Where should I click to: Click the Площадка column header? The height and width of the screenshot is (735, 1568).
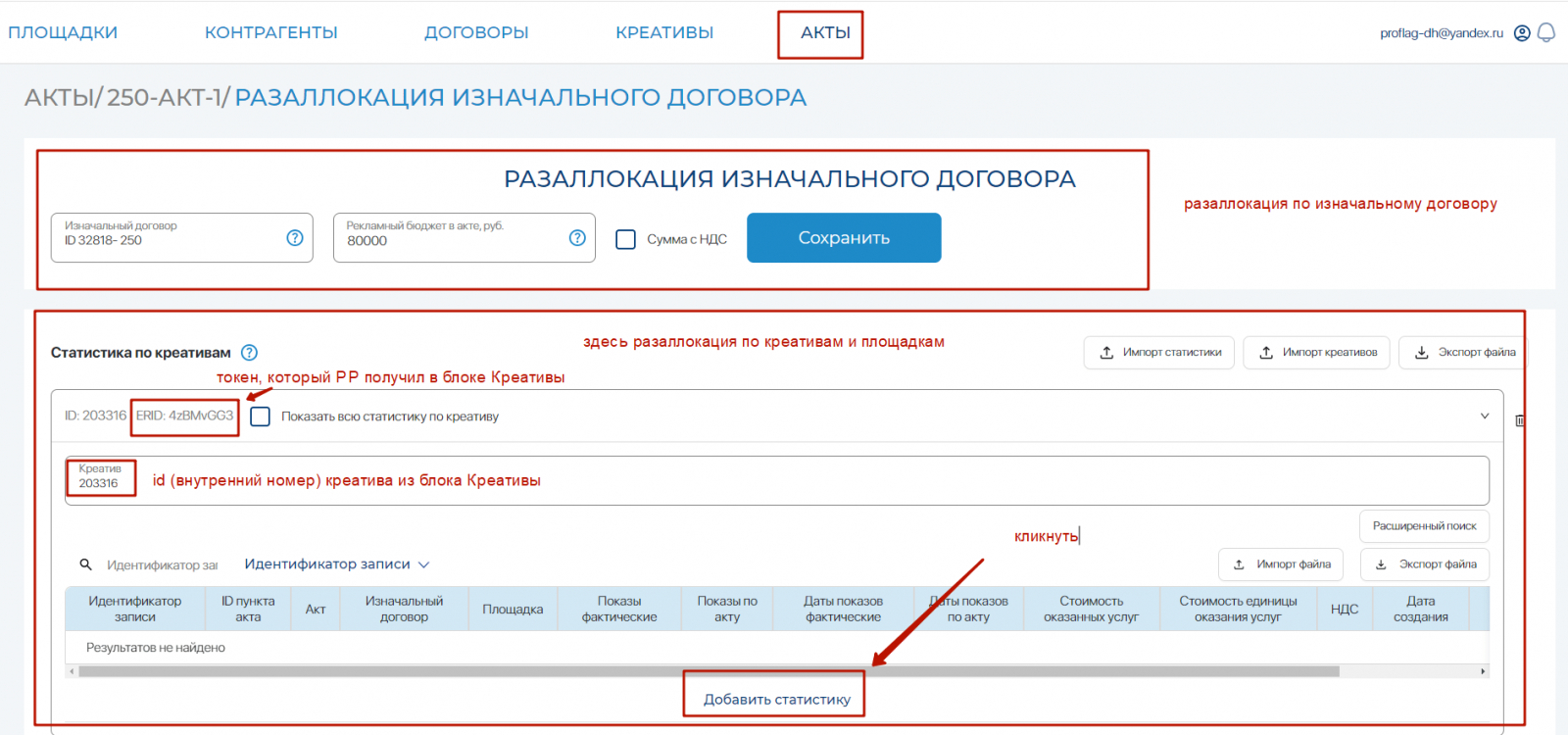coord(513,609)
